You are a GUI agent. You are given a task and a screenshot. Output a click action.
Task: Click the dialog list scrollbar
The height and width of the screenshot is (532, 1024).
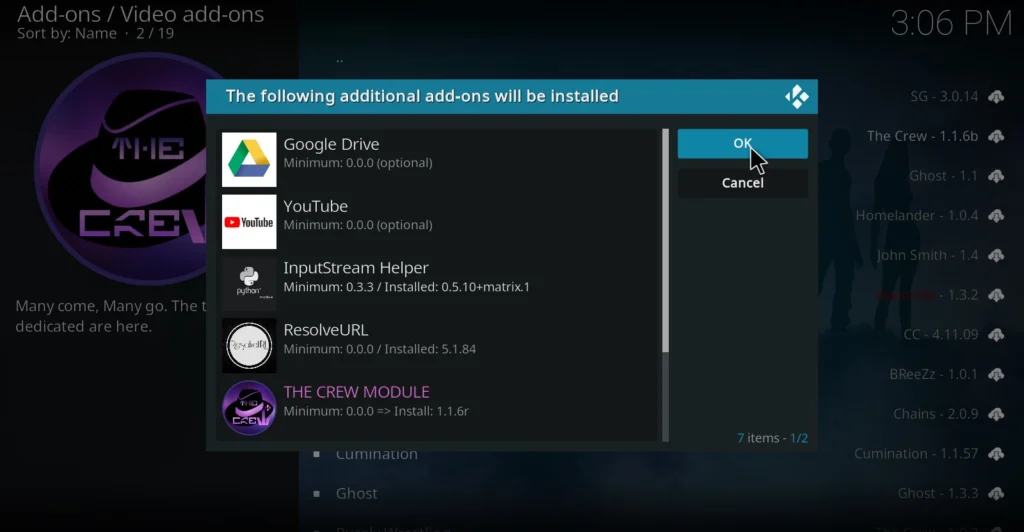[665, 285]
